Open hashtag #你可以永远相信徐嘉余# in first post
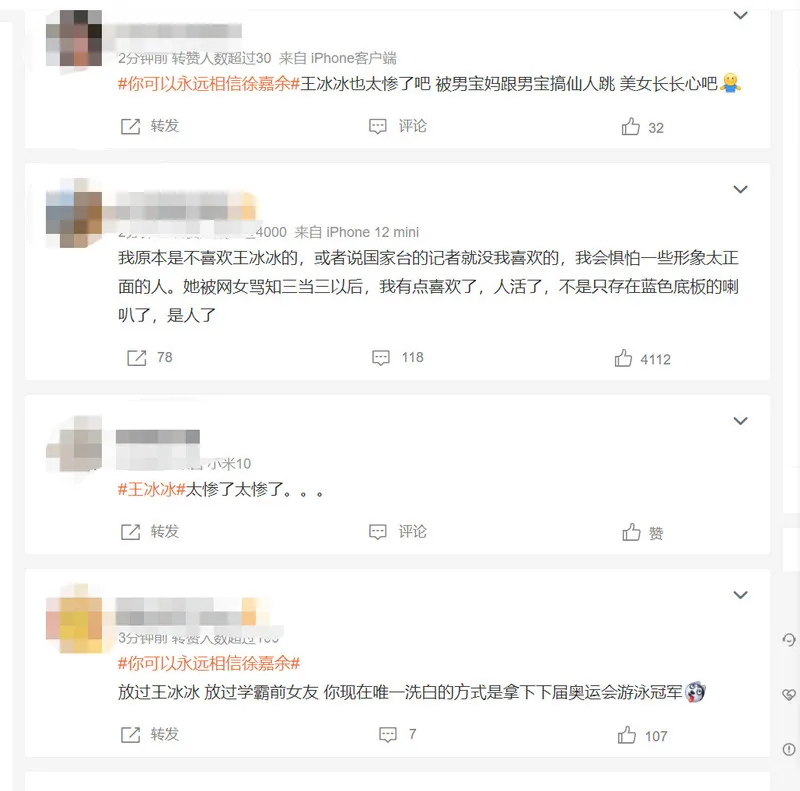The width and height of the screenshot is (800, 791). coord(209,83)
